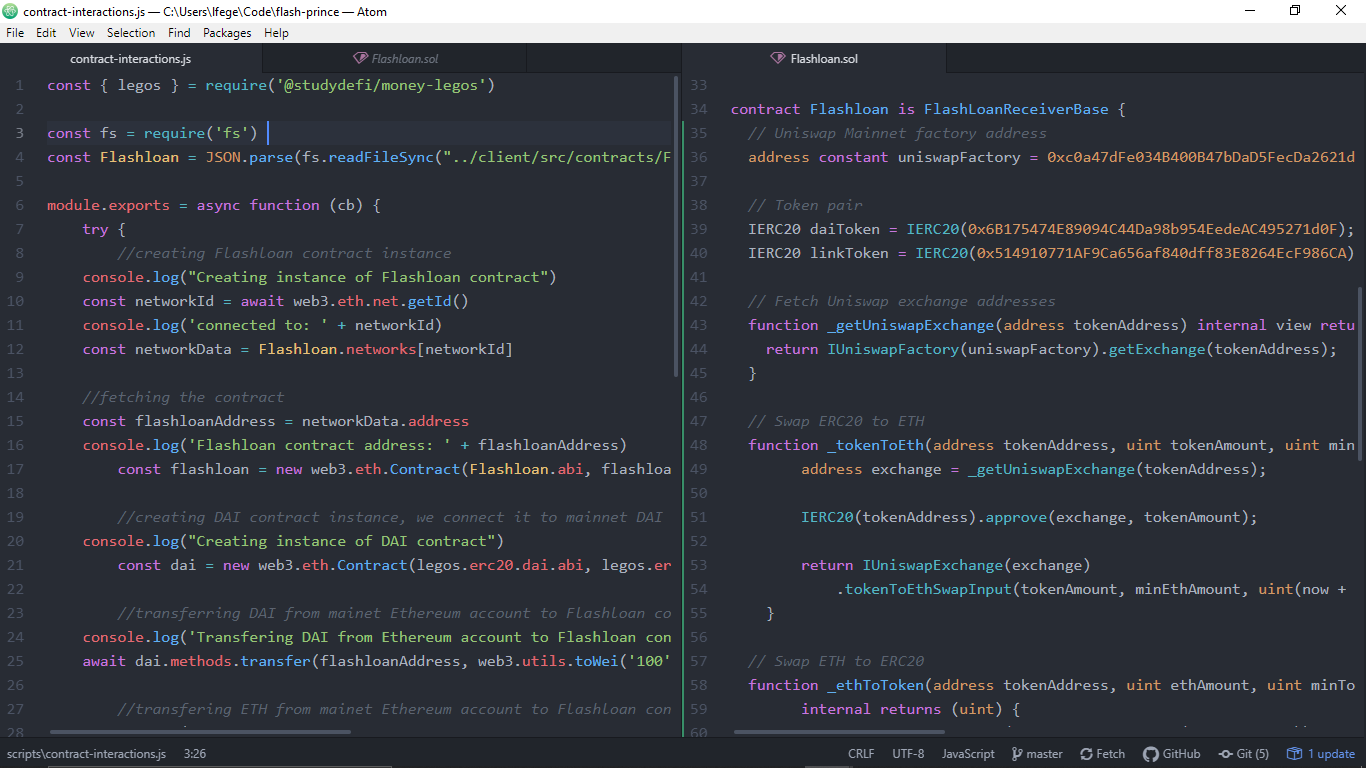
Task: Click the "//fetching the contract" comment
Action: (x=184, y=397)
